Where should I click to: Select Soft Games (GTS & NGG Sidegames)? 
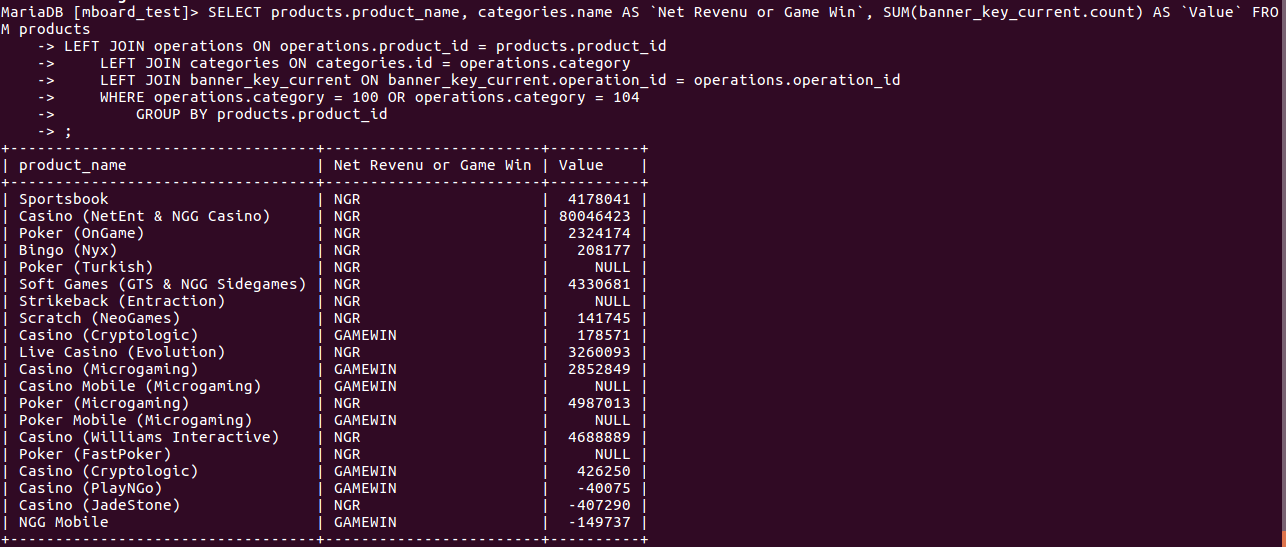(163, 284)
